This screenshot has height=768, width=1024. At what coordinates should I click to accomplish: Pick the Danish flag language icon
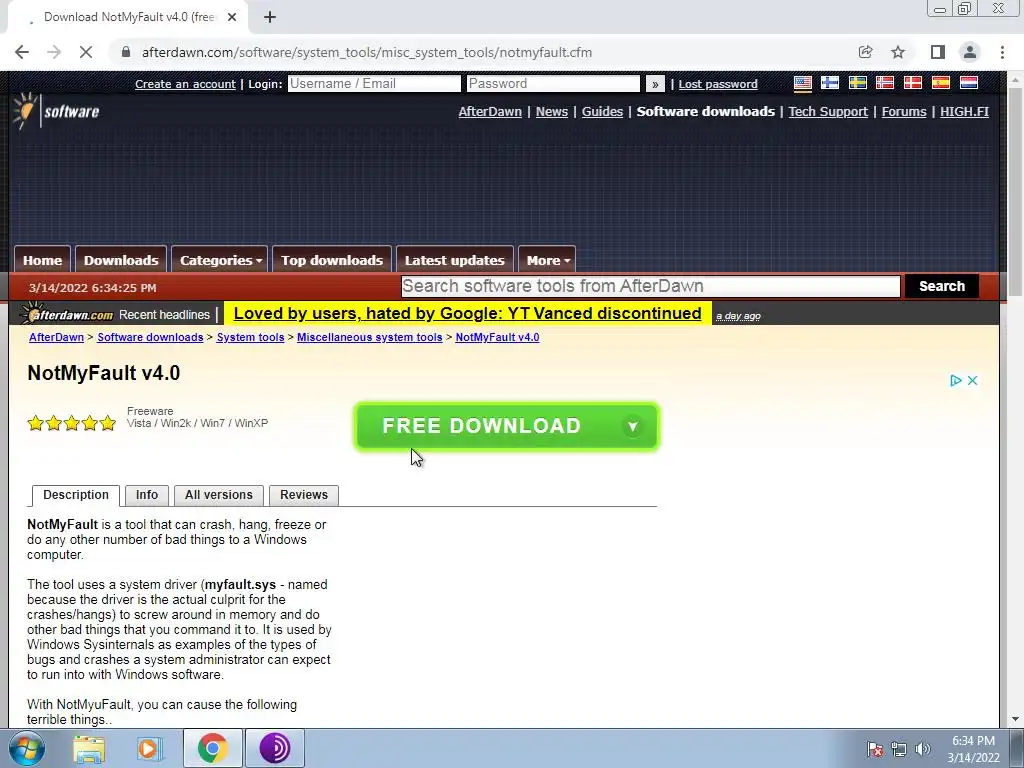pos(912,83)
